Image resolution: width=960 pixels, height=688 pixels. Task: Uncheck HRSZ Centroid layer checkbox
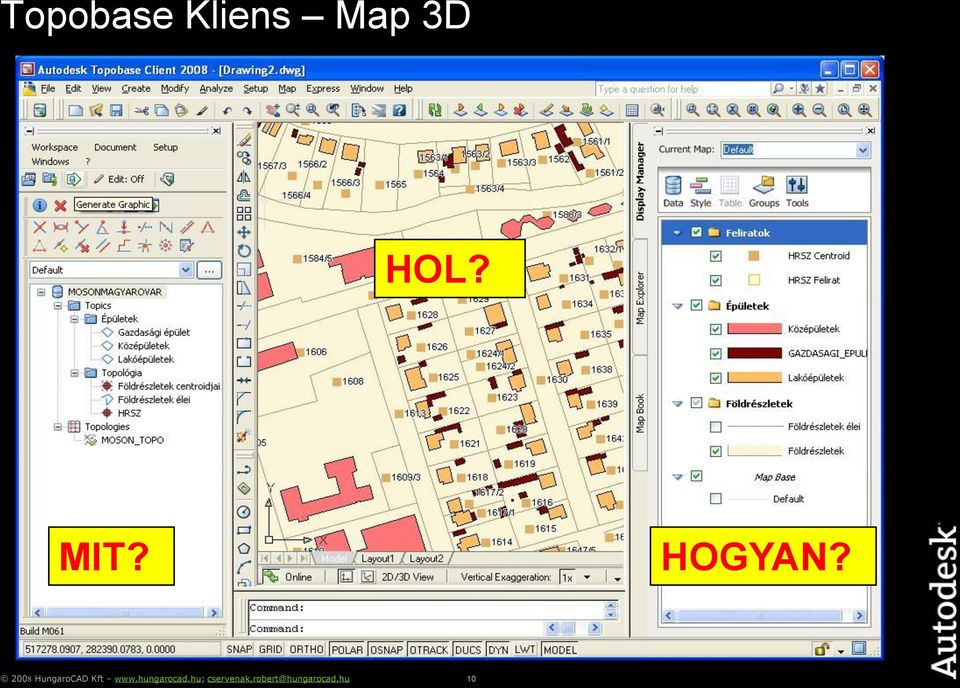point(715,256)
